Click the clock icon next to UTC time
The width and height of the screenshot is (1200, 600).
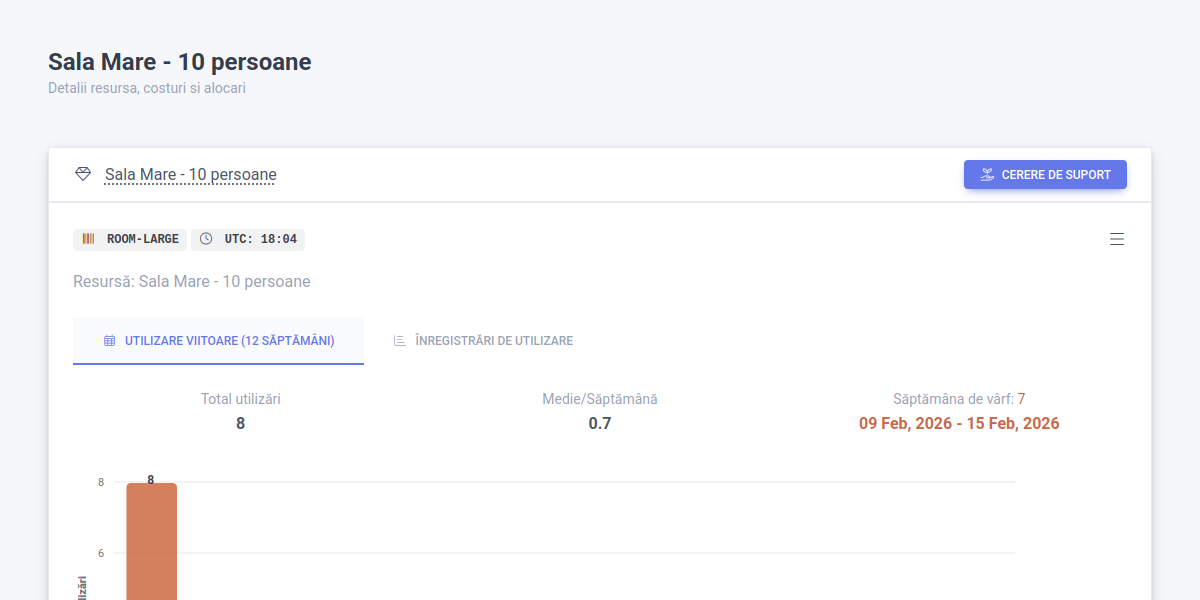tap(206, 239)
